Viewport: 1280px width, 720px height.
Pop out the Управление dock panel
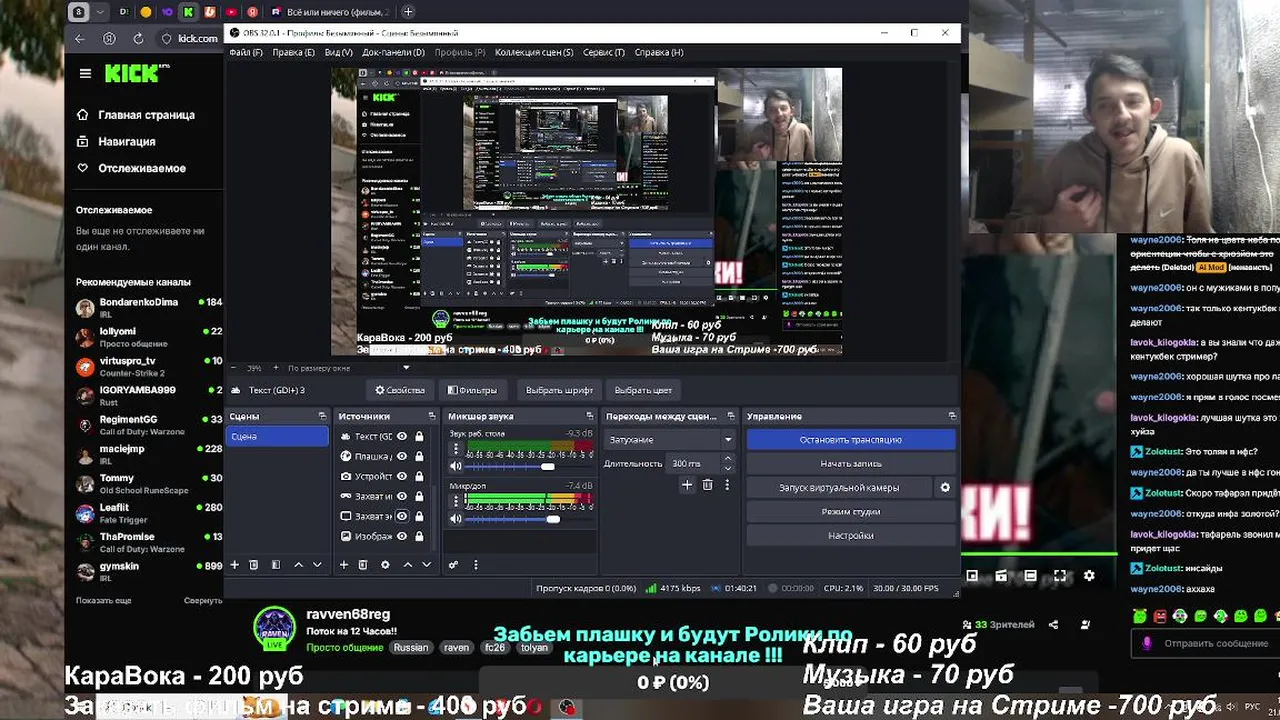pyautogui.click(x=952, y=416)
